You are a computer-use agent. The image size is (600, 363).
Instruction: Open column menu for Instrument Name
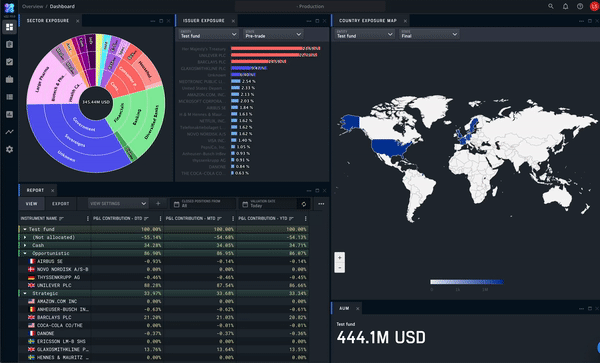coord(88,218)
